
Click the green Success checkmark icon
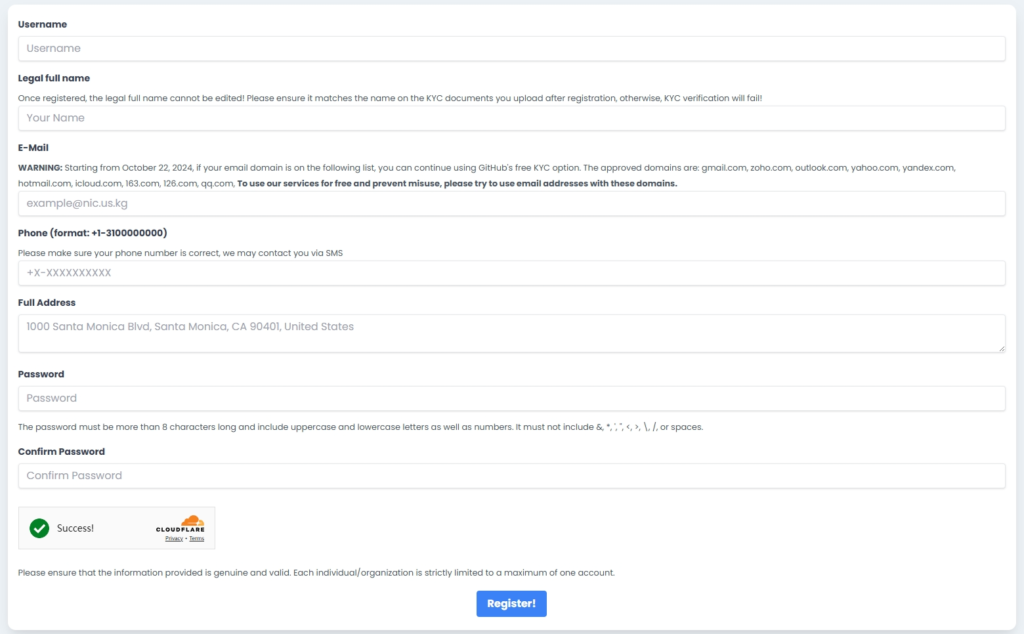click(39, 528)
